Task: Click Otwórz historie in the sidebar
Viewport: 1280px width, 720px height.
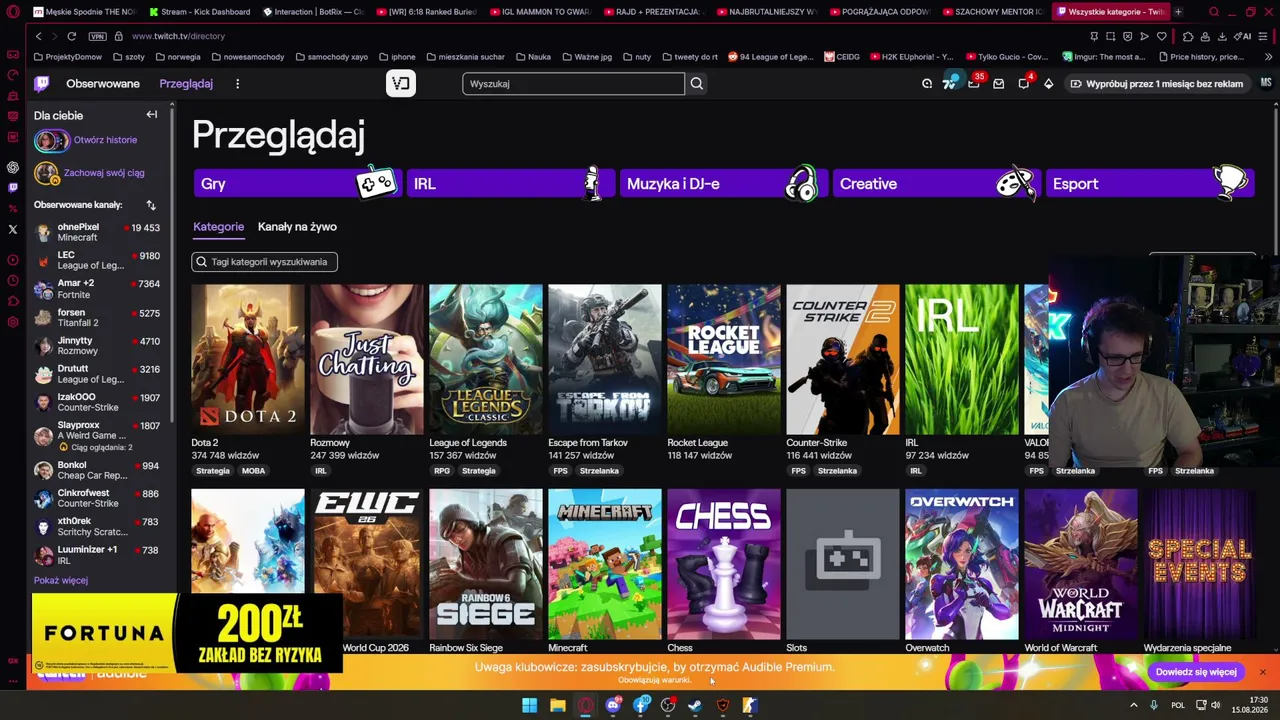Action: (x=105, y=140)
